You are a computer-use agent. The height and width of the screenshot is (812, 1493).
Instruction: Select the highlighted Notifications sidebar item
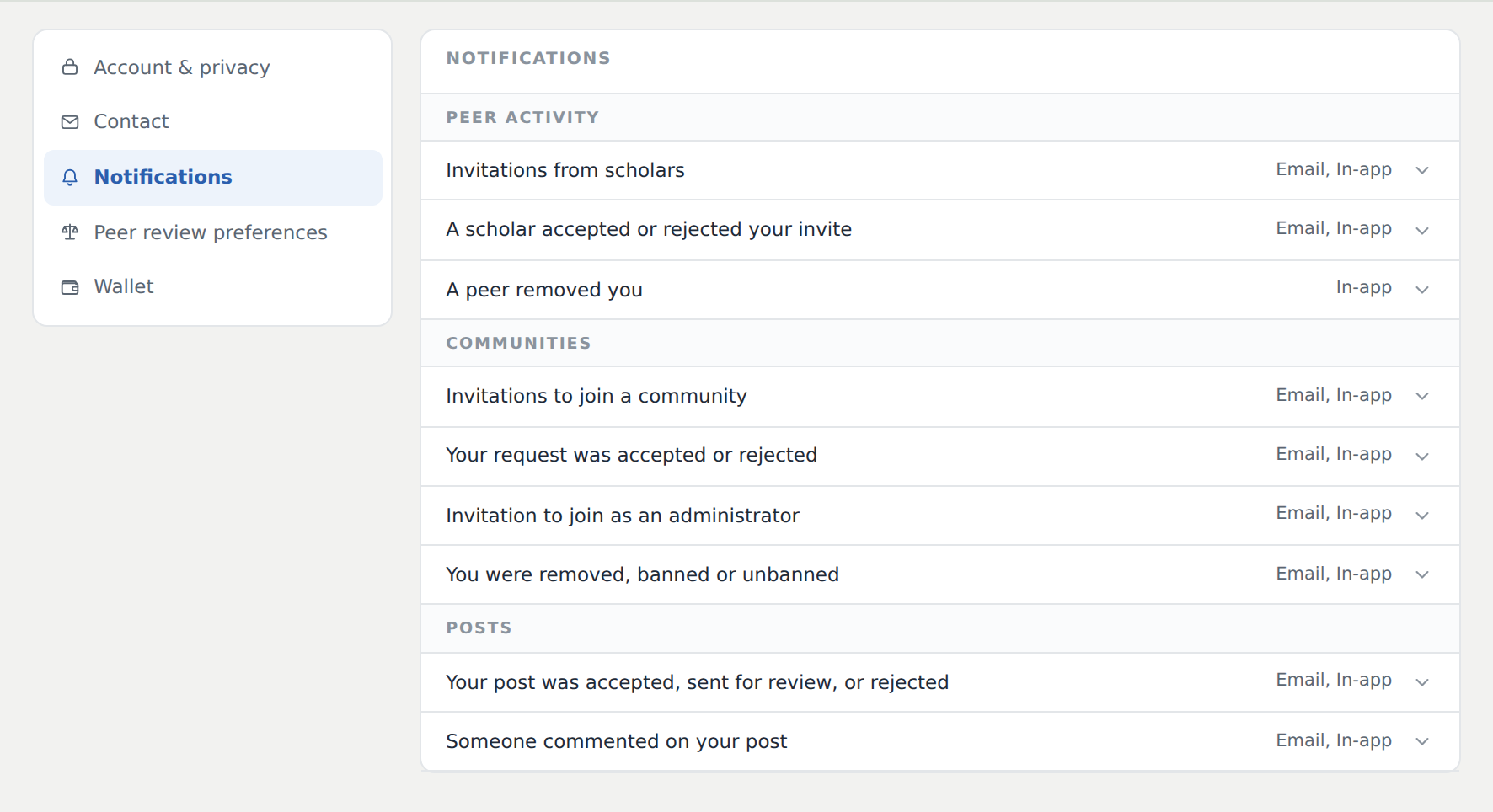tap(212, 177)
